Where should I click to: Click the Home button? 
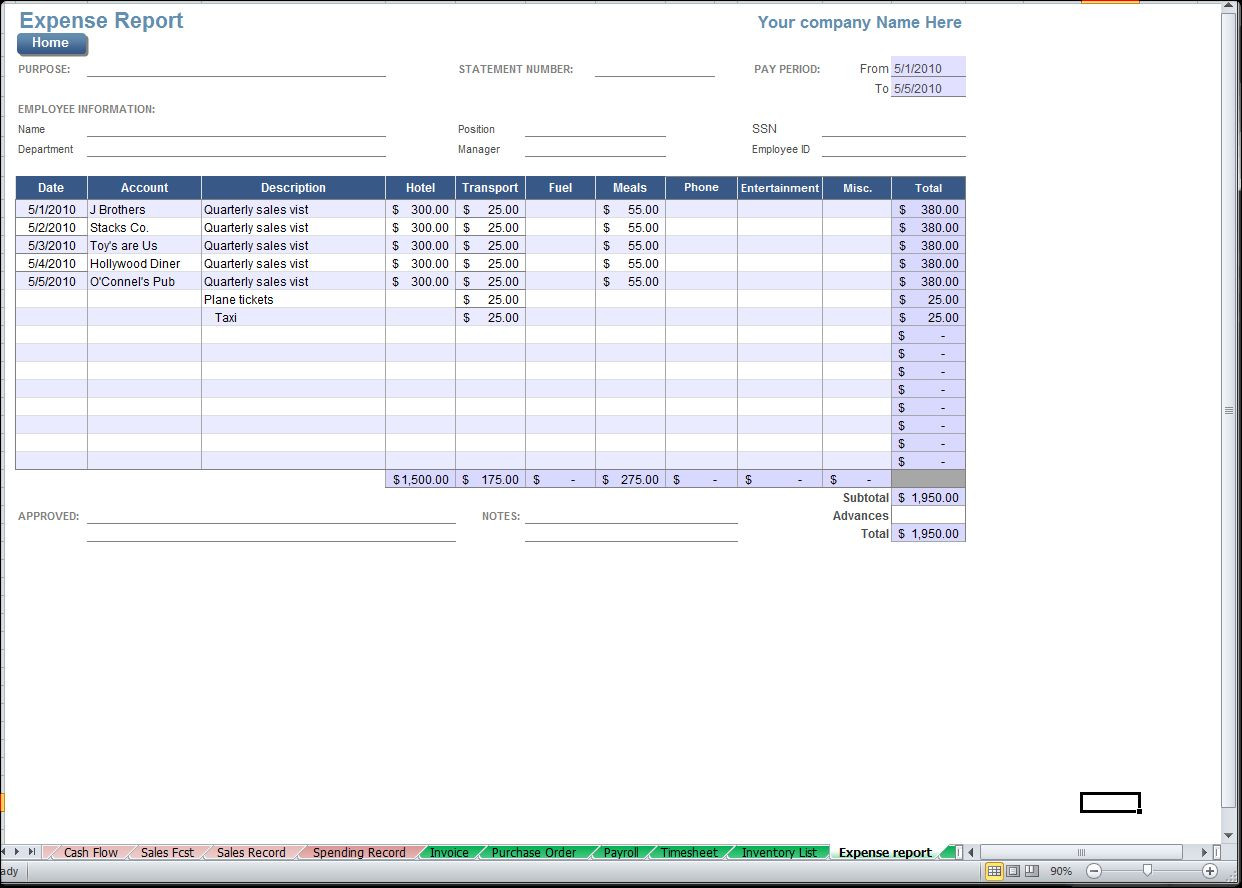(52, 44)
